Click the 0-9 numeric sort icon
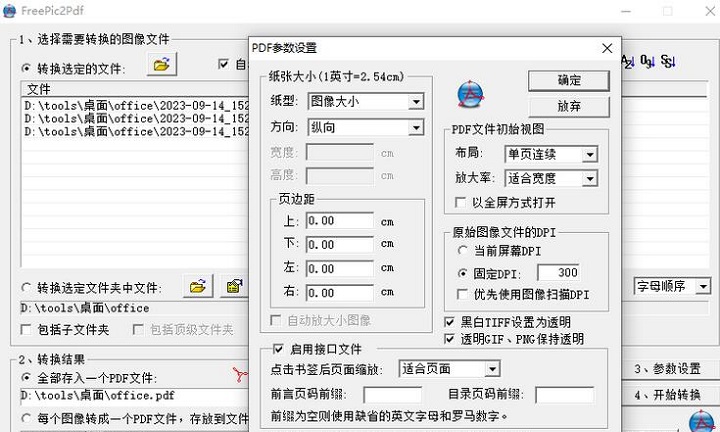 647,62
